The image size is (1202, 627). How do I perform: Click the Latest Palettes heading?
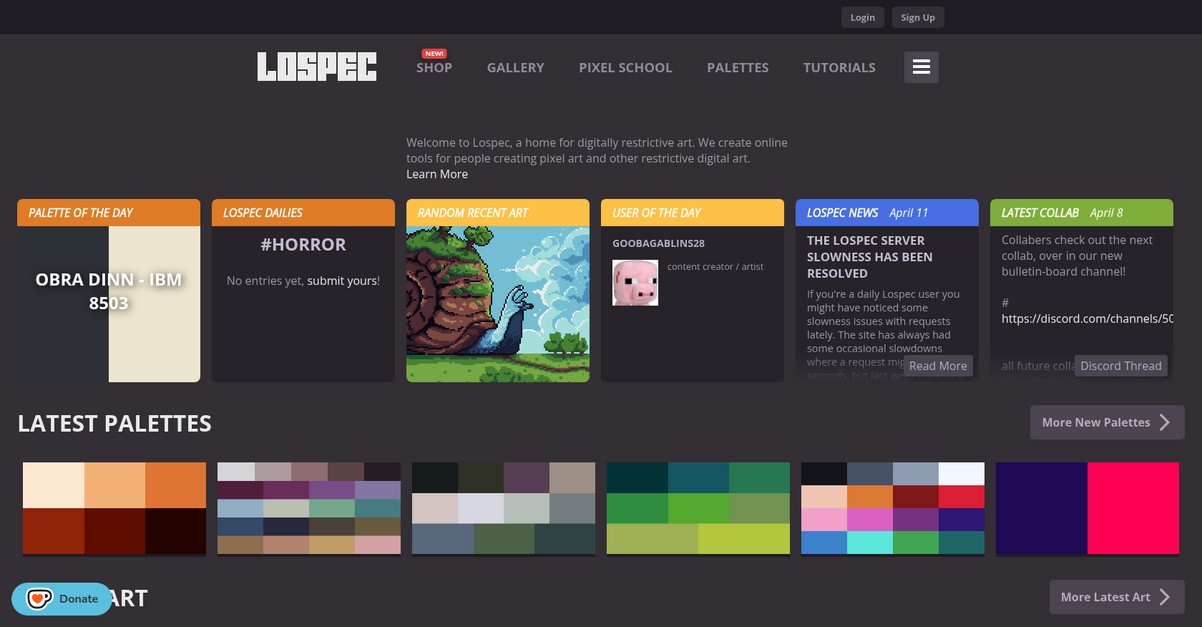(114, 423)
